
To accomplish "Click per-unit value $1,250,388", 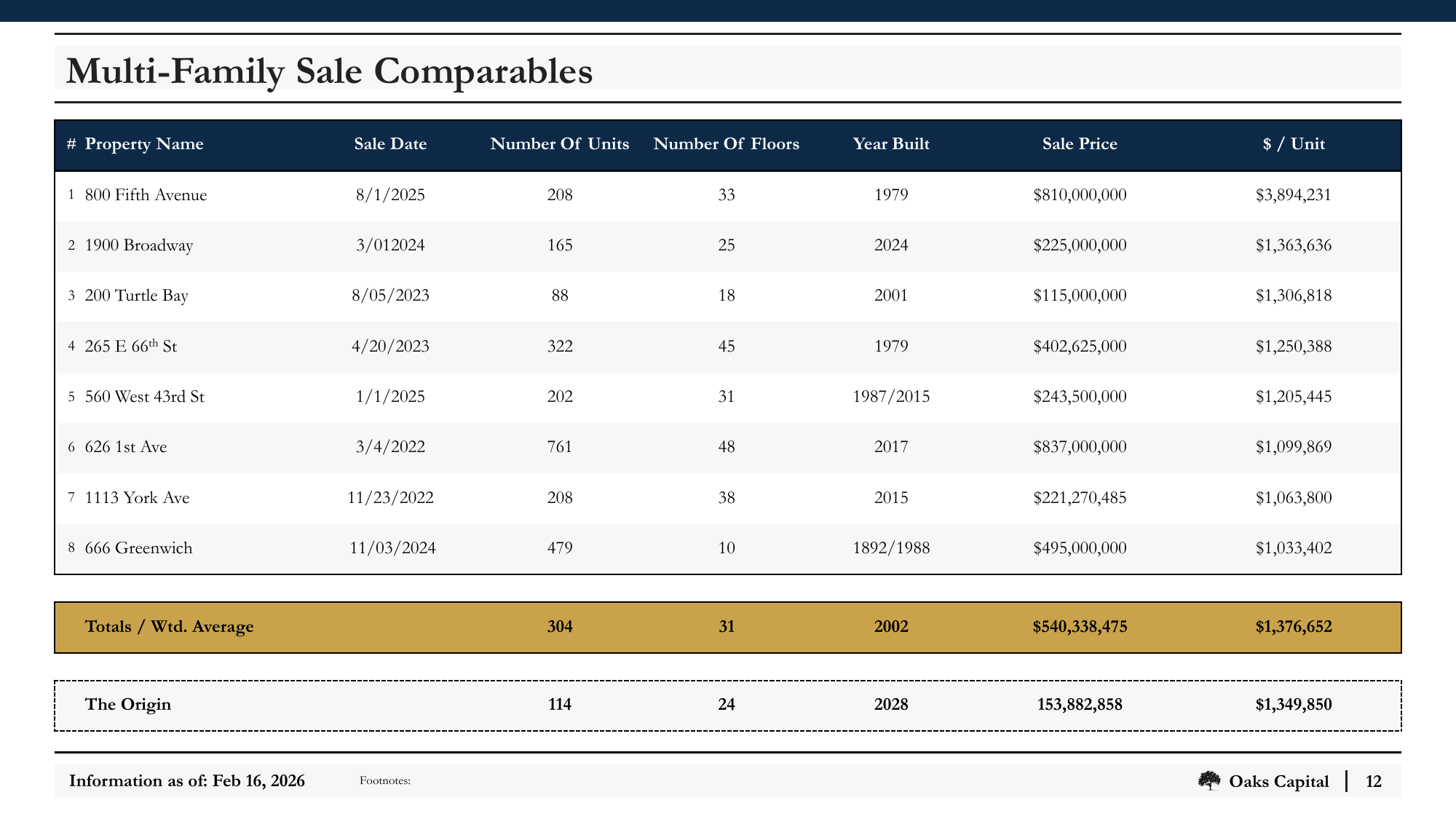I will [1294, 346].
